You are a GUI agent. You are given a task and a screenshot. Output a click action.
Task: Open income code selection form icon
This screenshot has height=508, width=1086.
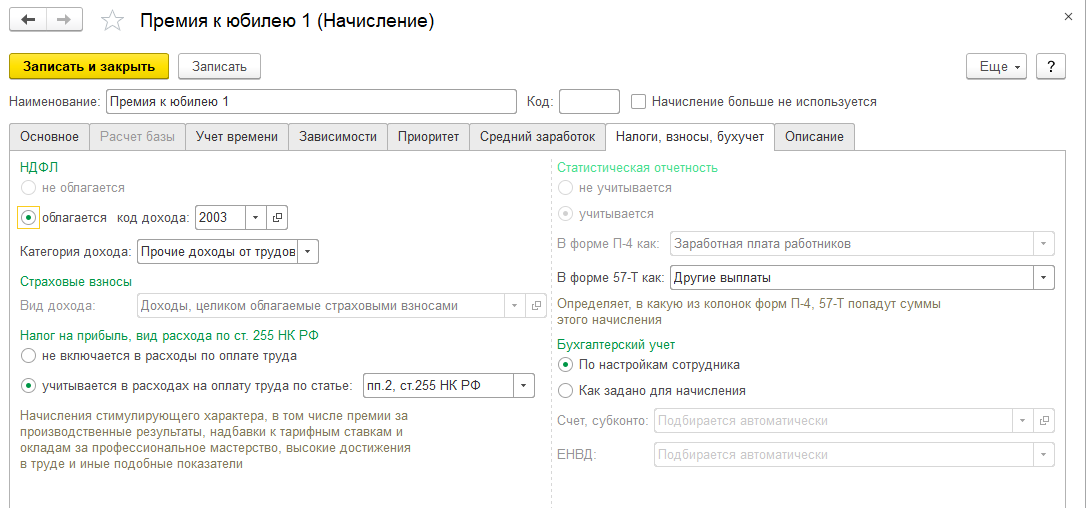tap(277, 217)
